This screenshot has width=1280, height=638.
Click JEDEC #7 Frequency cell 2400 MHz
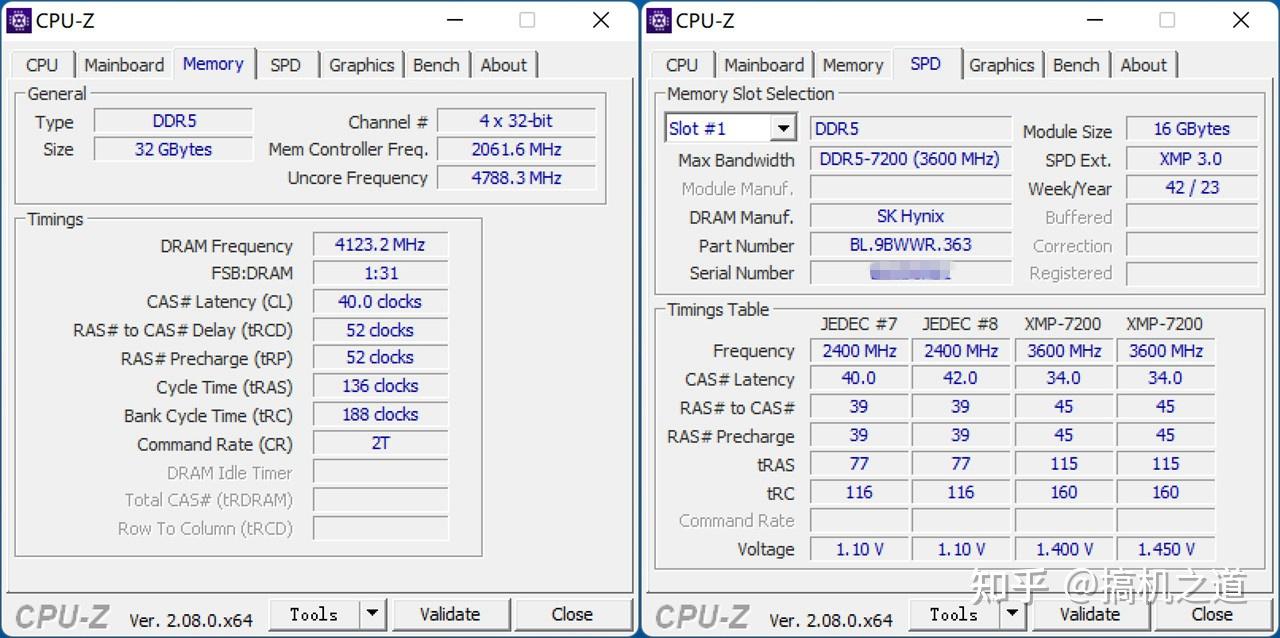(x=859, y=351)
